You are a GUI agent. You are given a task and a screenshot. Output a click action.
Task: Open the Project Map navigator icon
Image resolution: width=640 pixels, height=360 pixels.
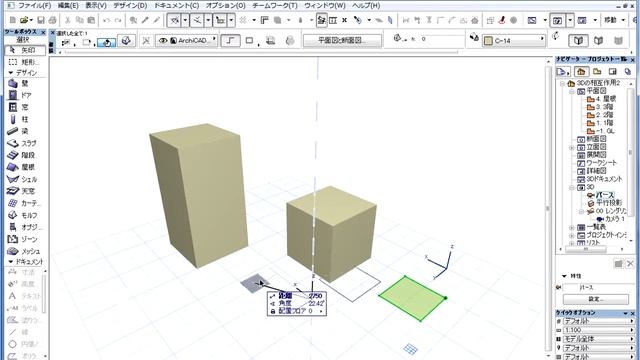(581, 72)
